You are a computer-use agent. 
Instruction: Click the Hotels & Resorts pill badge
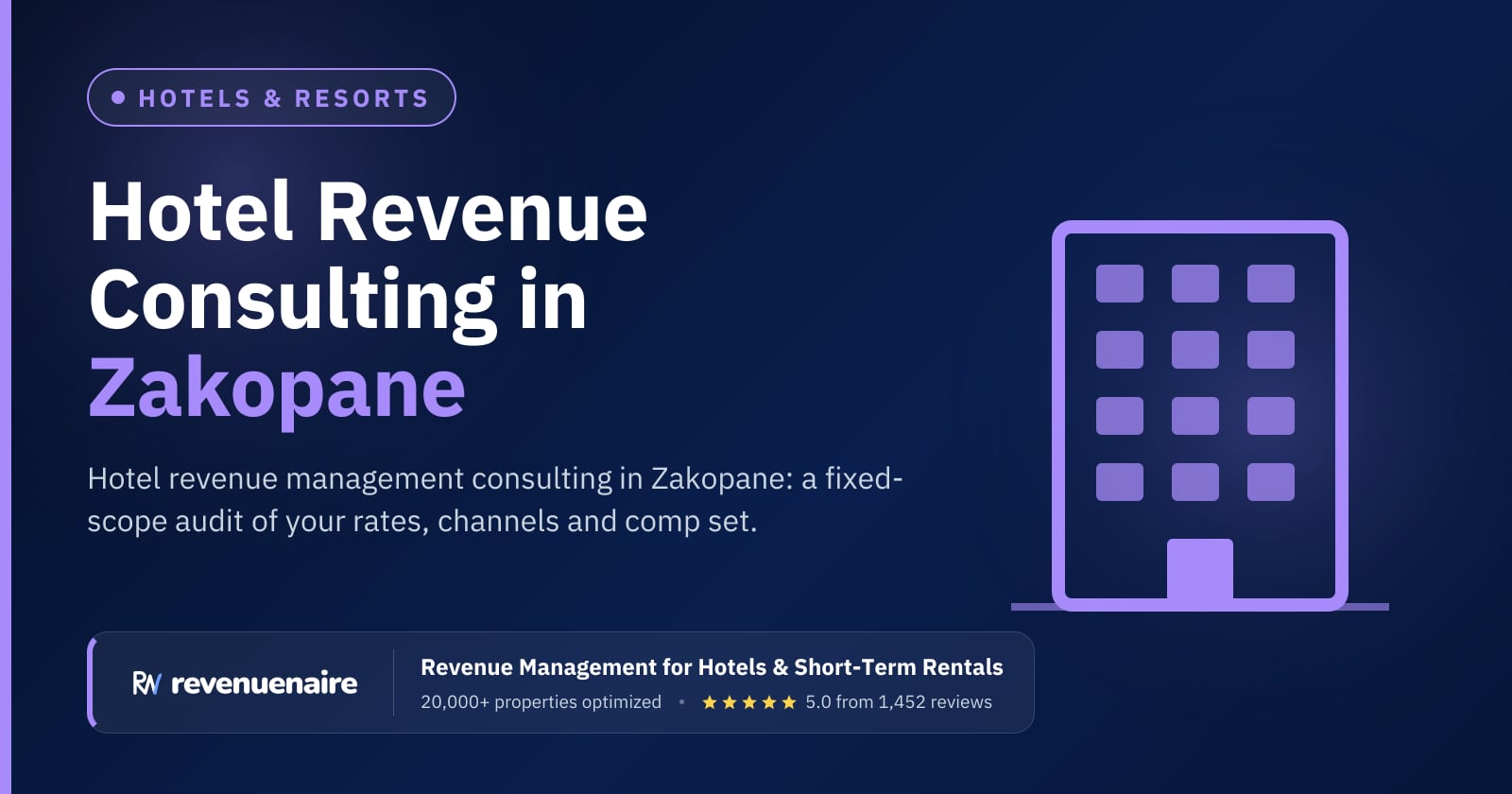pos(271,97)
